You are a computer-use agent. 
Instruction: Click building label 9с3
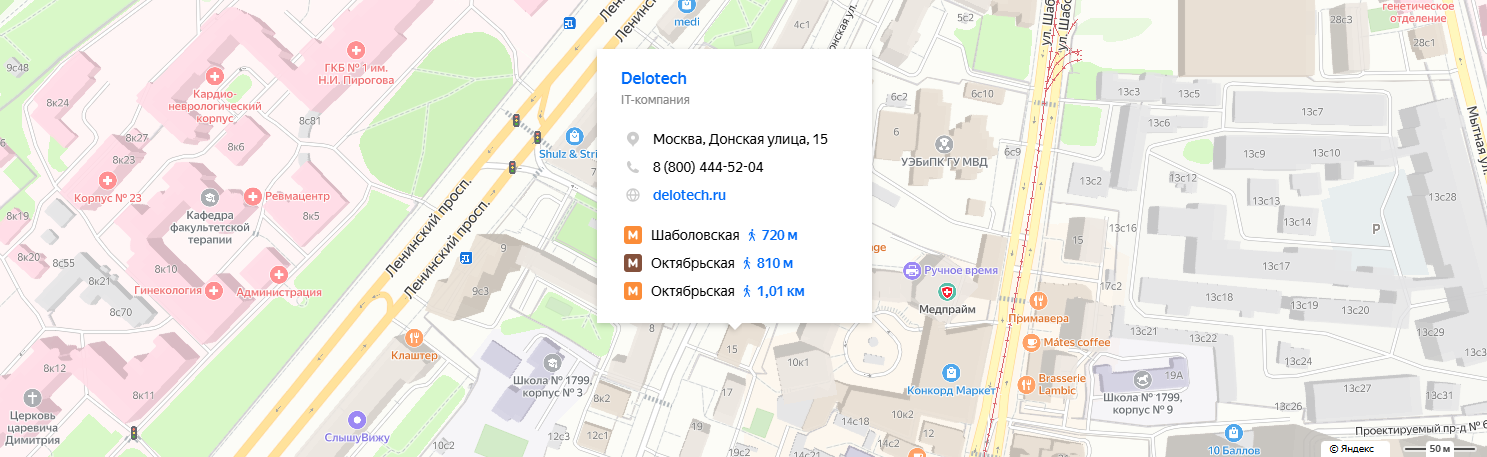pyautogui.click(x=480, y=291)
